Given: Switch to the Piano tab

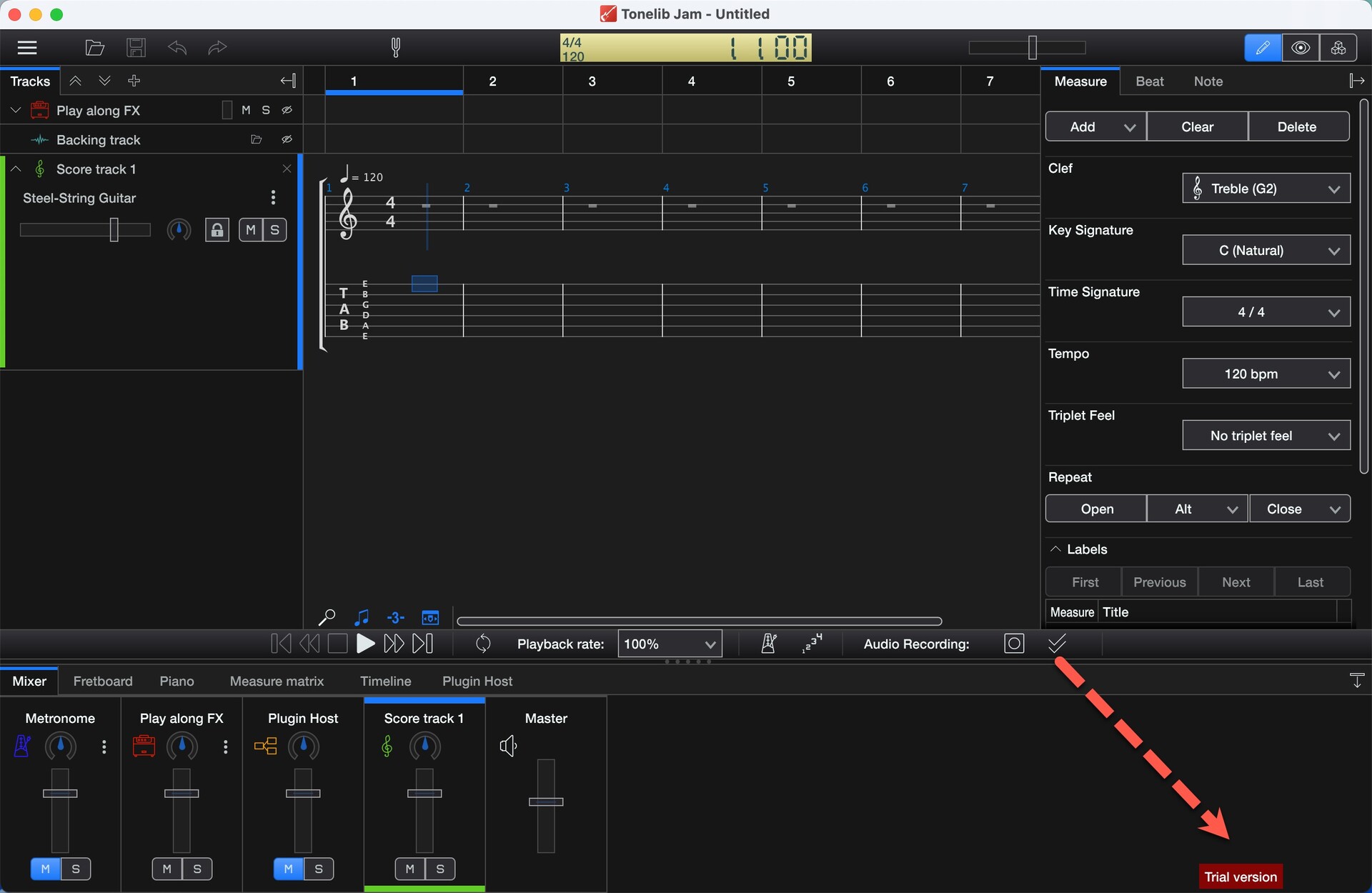Looking at the screenshot, I should tap(177, 681).
